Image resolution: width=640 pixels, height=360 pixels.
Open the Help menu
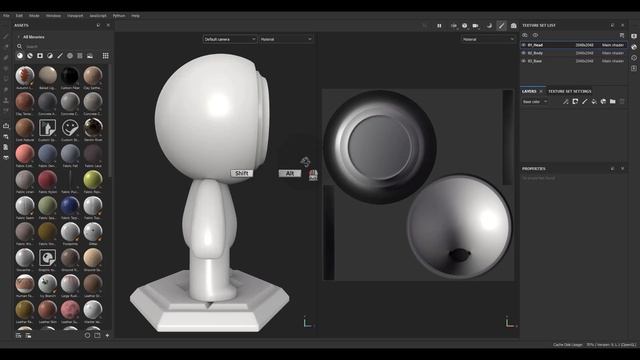pyautogui.click(x=136, y=16)
